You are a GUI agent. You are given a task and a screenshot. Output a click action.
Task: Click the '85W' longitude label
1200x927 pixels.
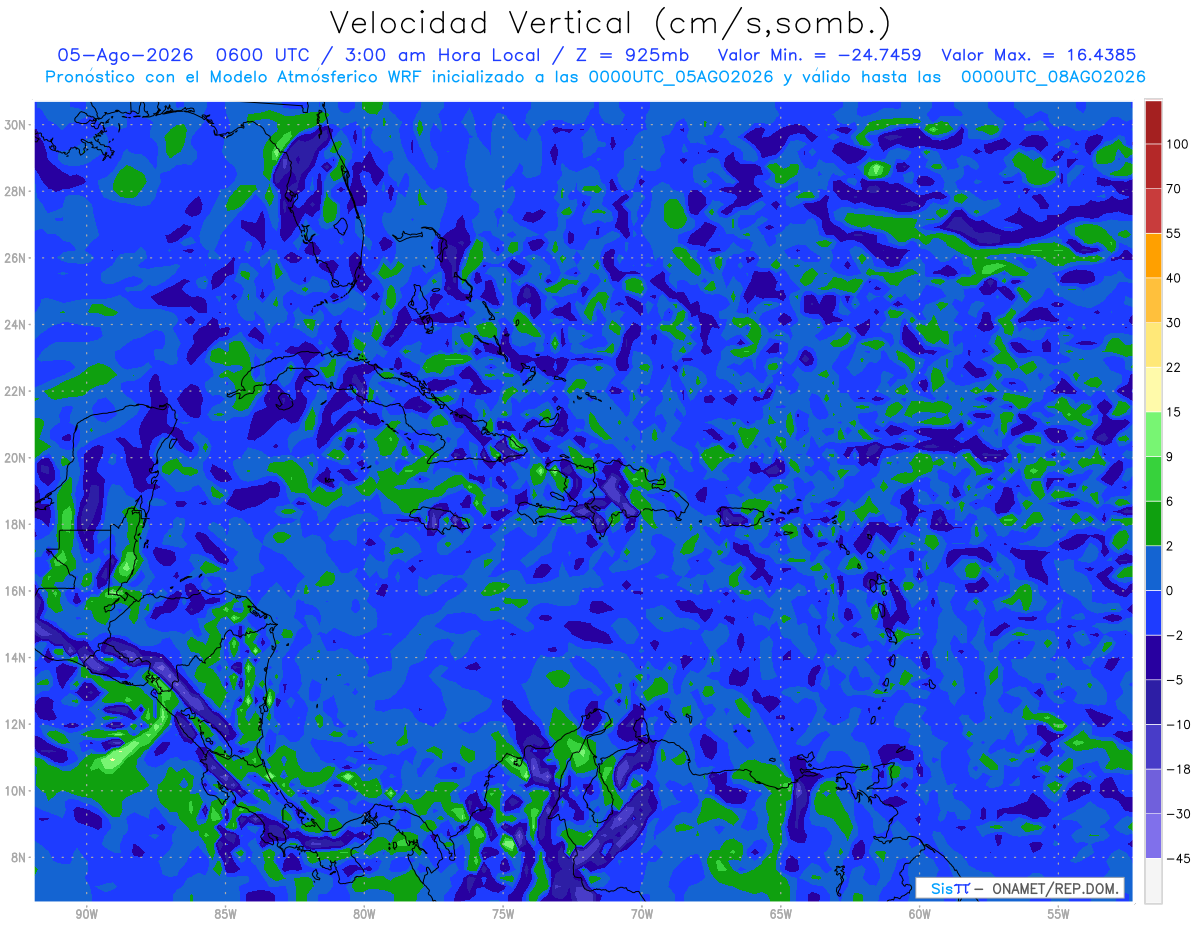(225, 914)
